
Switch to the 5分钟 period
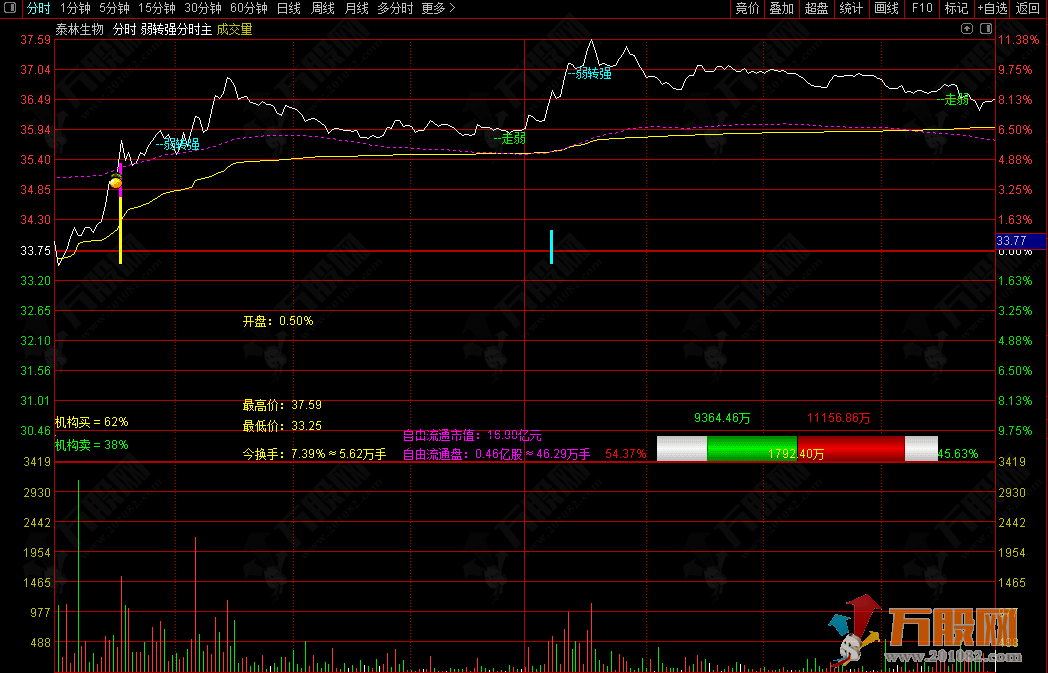click(x=114, y=8)
